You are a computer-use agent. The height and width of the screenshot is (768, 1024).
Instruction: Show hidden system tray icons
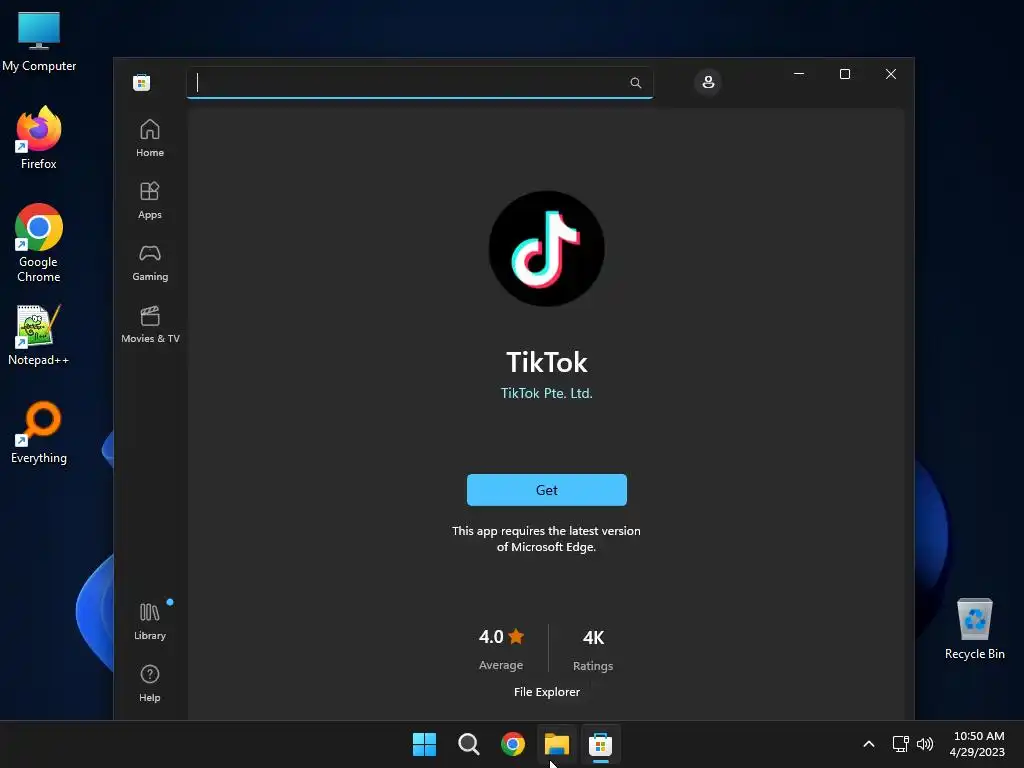[869, 744]
